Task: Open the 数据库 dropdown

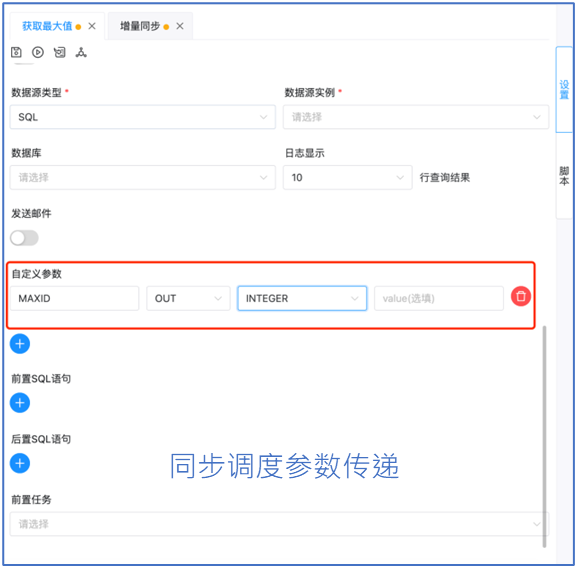Action: point(143,177)
